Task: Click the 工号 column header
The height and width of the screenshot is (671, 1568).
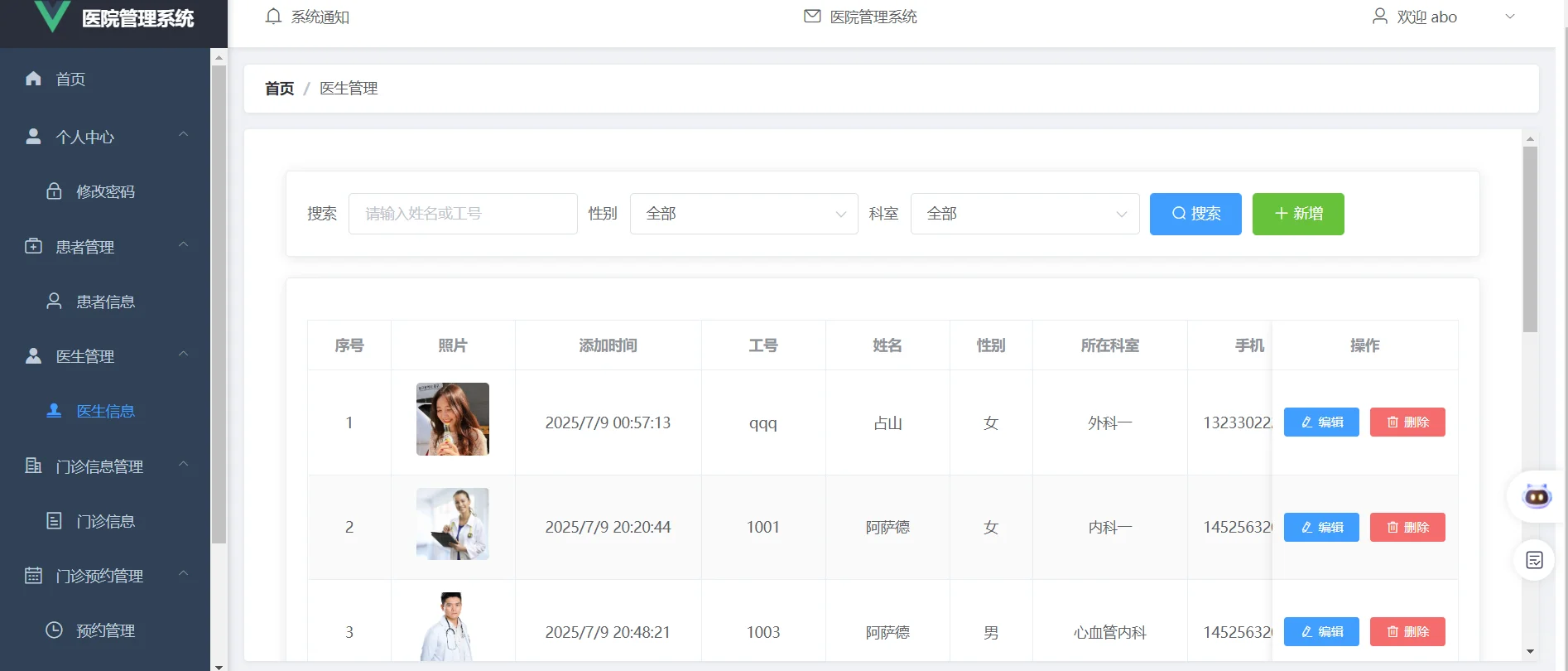Action: coord(763,345)
